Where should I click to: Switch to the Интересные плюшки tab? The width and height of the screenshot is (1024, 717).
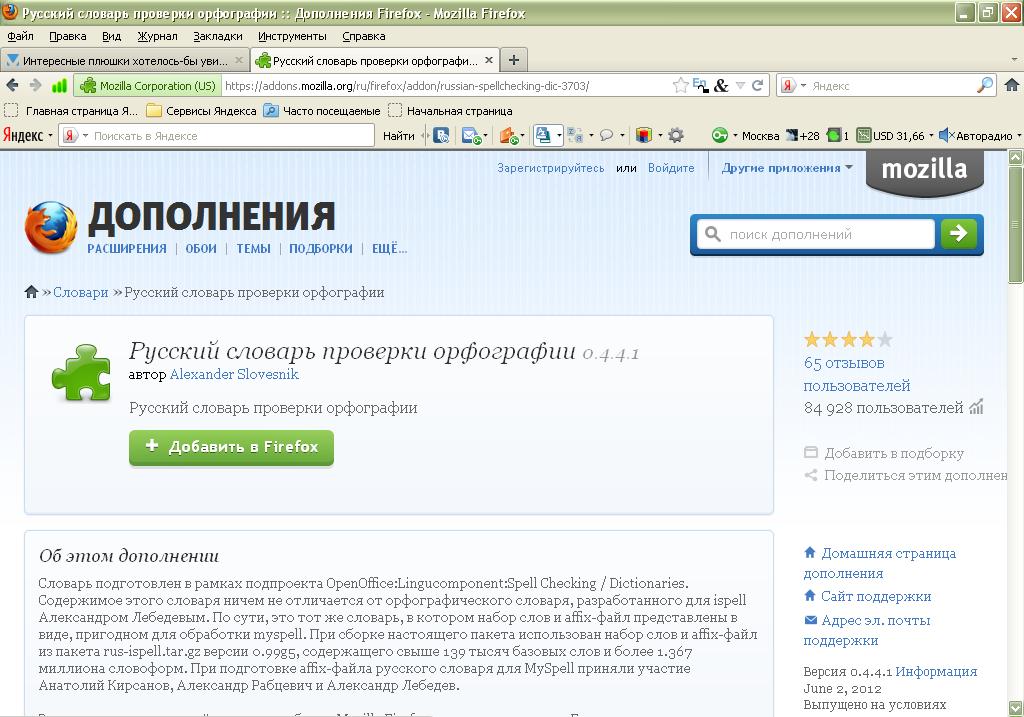tap(125, 61)
